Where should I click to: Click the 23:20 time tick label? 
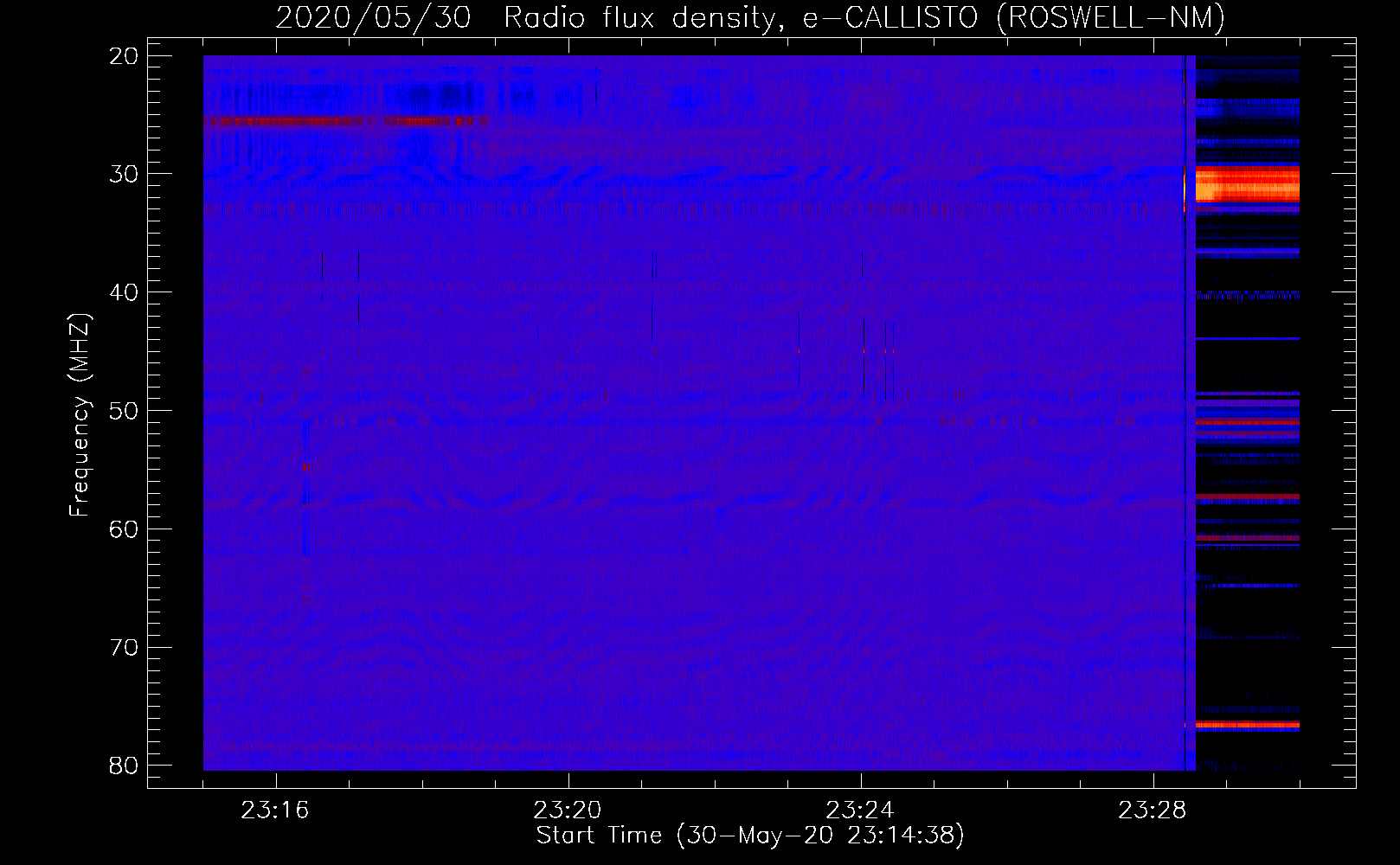568,811
